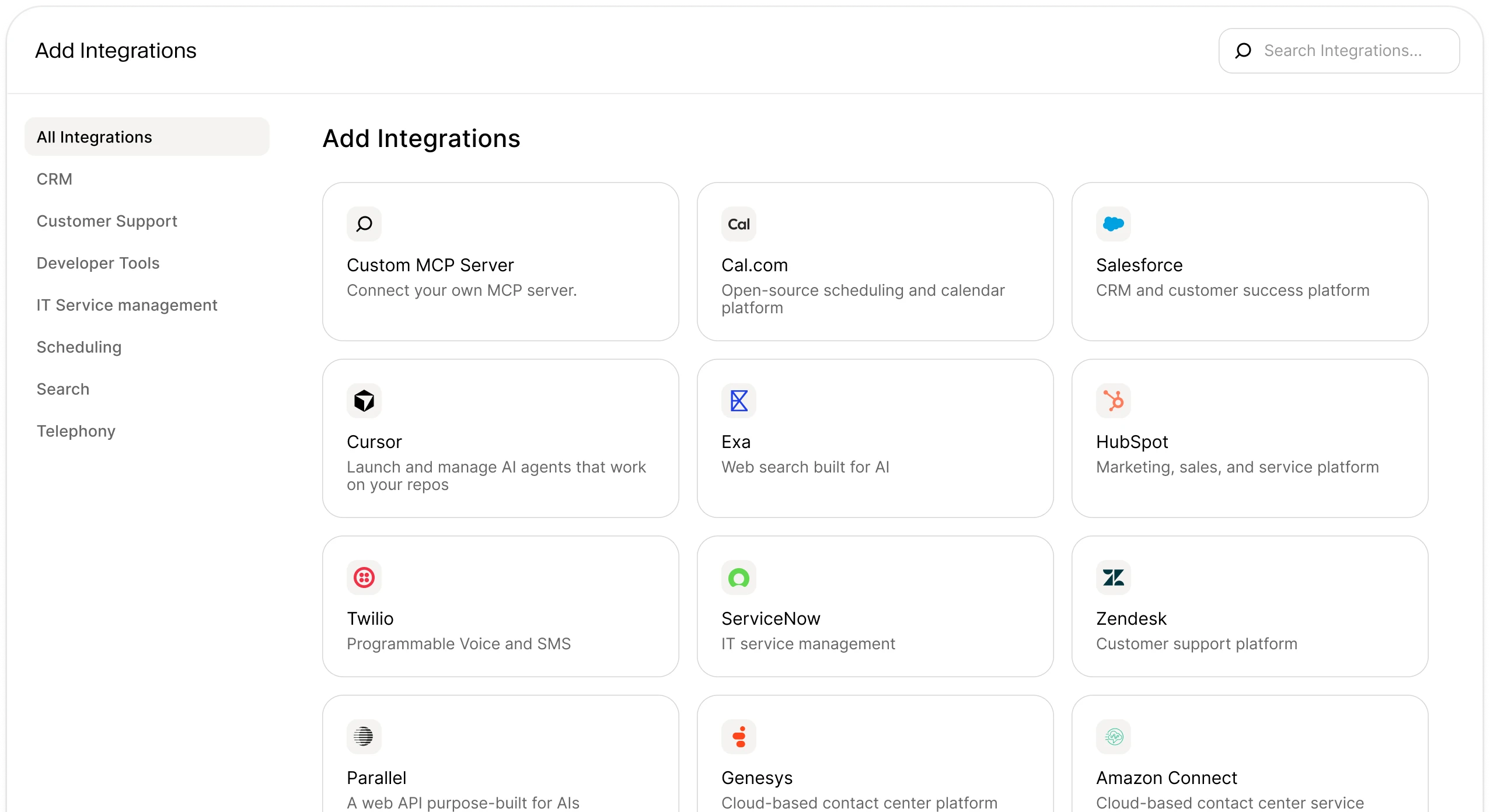Open the Customer Support category
The height and width of the screenshot is (812, 1490).
click(x=107, y=221)
